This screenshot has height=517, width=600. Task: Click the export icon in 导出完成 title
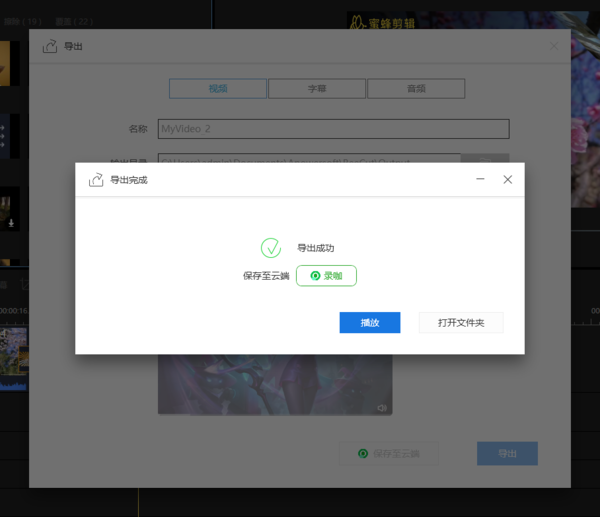coord(96,179)
